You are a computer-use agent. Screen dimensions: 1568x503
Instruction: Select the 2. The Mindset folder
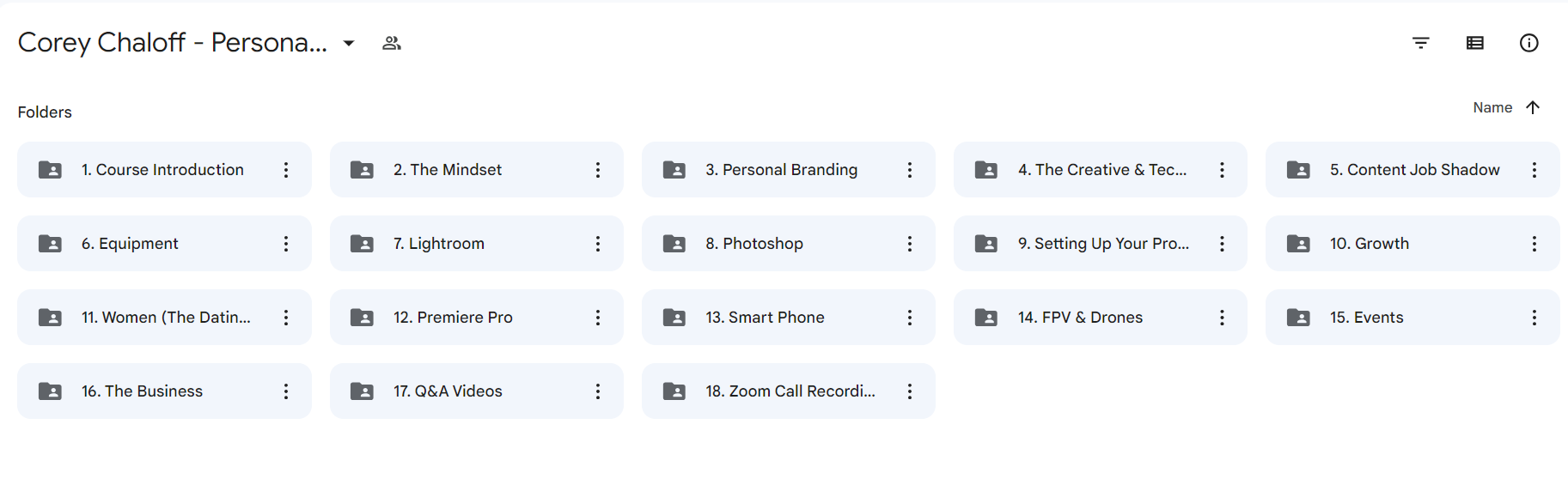[x=477, y=170]
